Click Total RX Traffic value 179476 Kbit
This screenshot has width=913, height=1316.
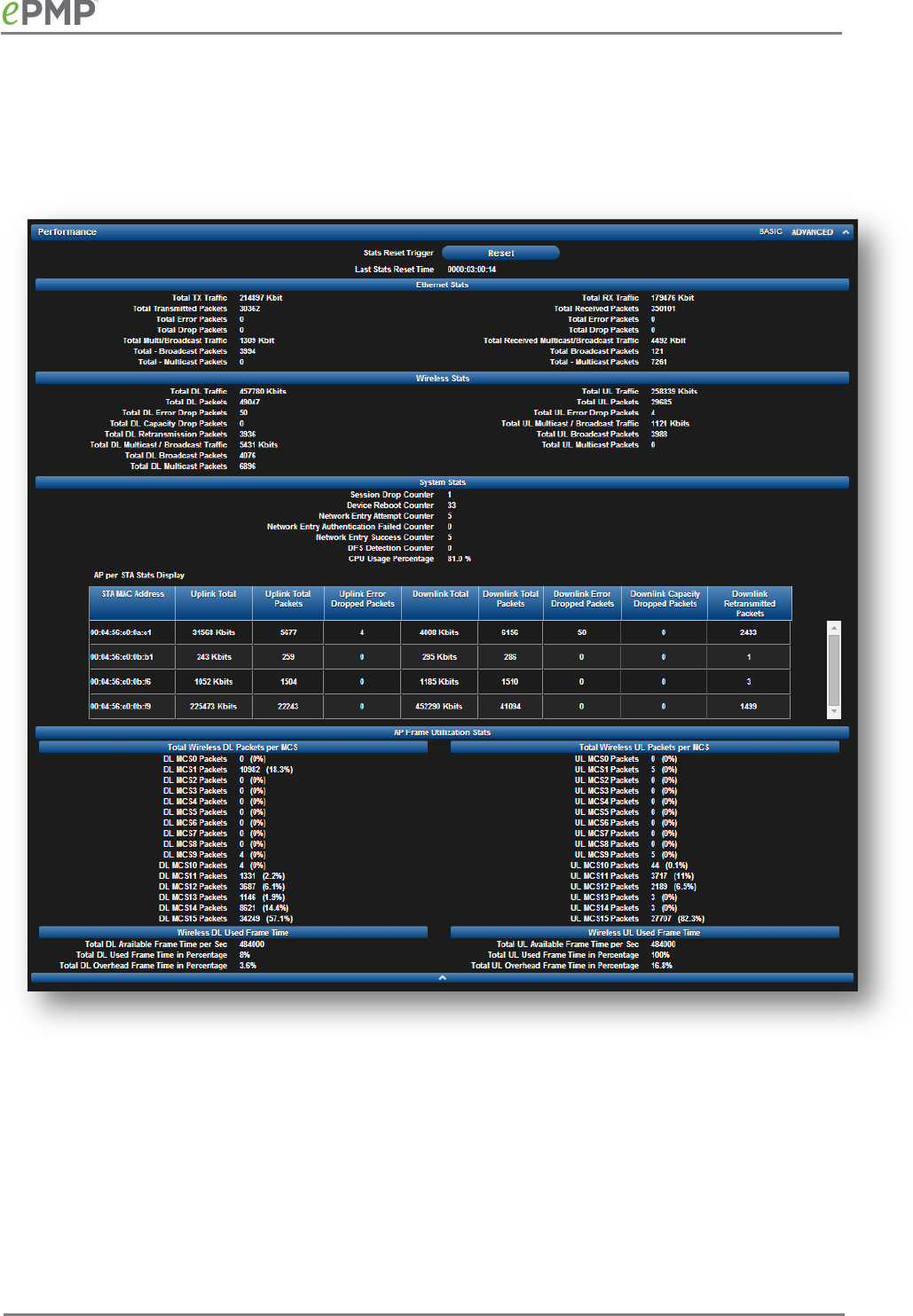pyautogui.click(x=673, y=298)
